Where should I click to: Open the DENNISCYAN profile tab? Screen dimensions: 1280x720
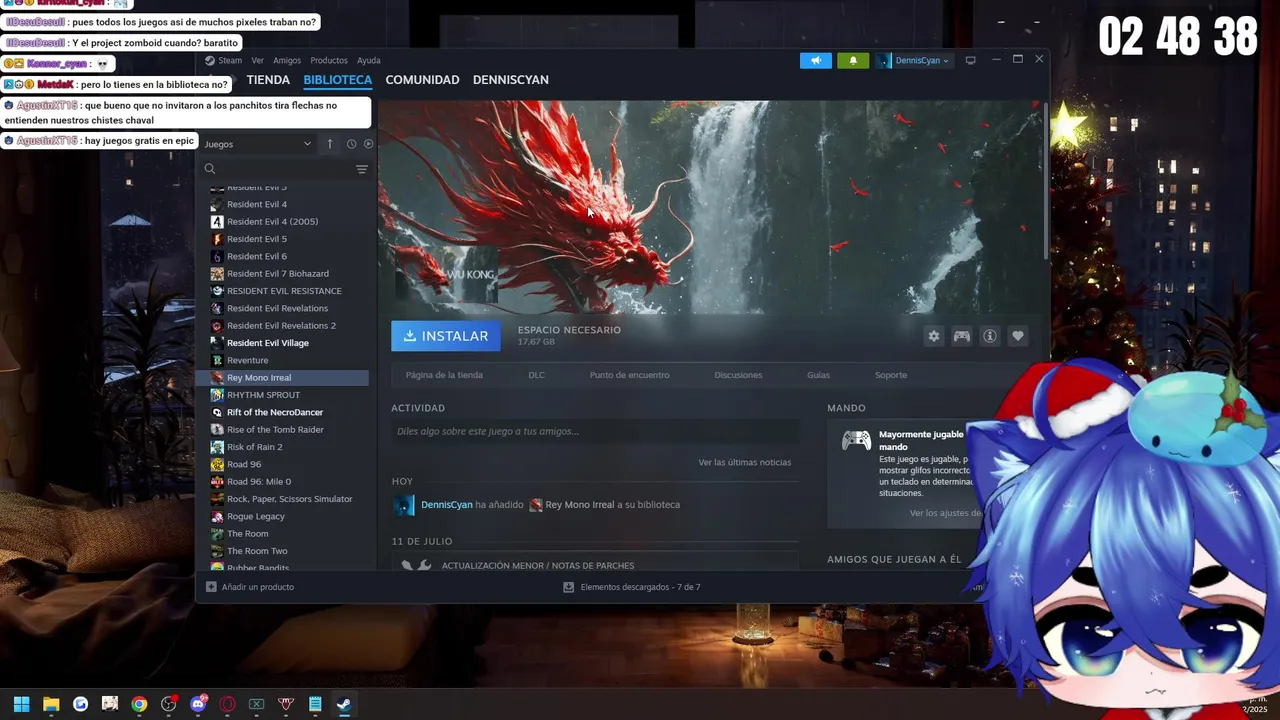tap(510, 80)
